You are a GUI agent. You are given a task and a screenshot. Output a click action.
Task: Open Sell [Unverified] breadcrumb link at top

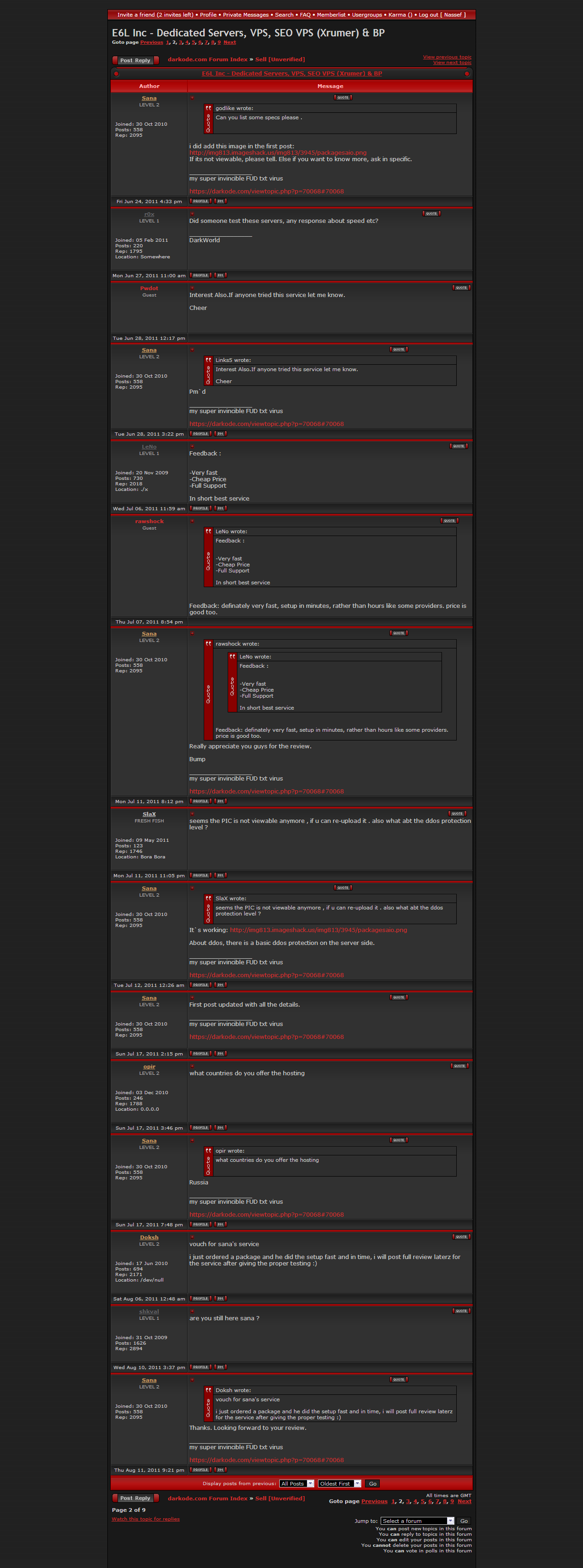point(280,60)
